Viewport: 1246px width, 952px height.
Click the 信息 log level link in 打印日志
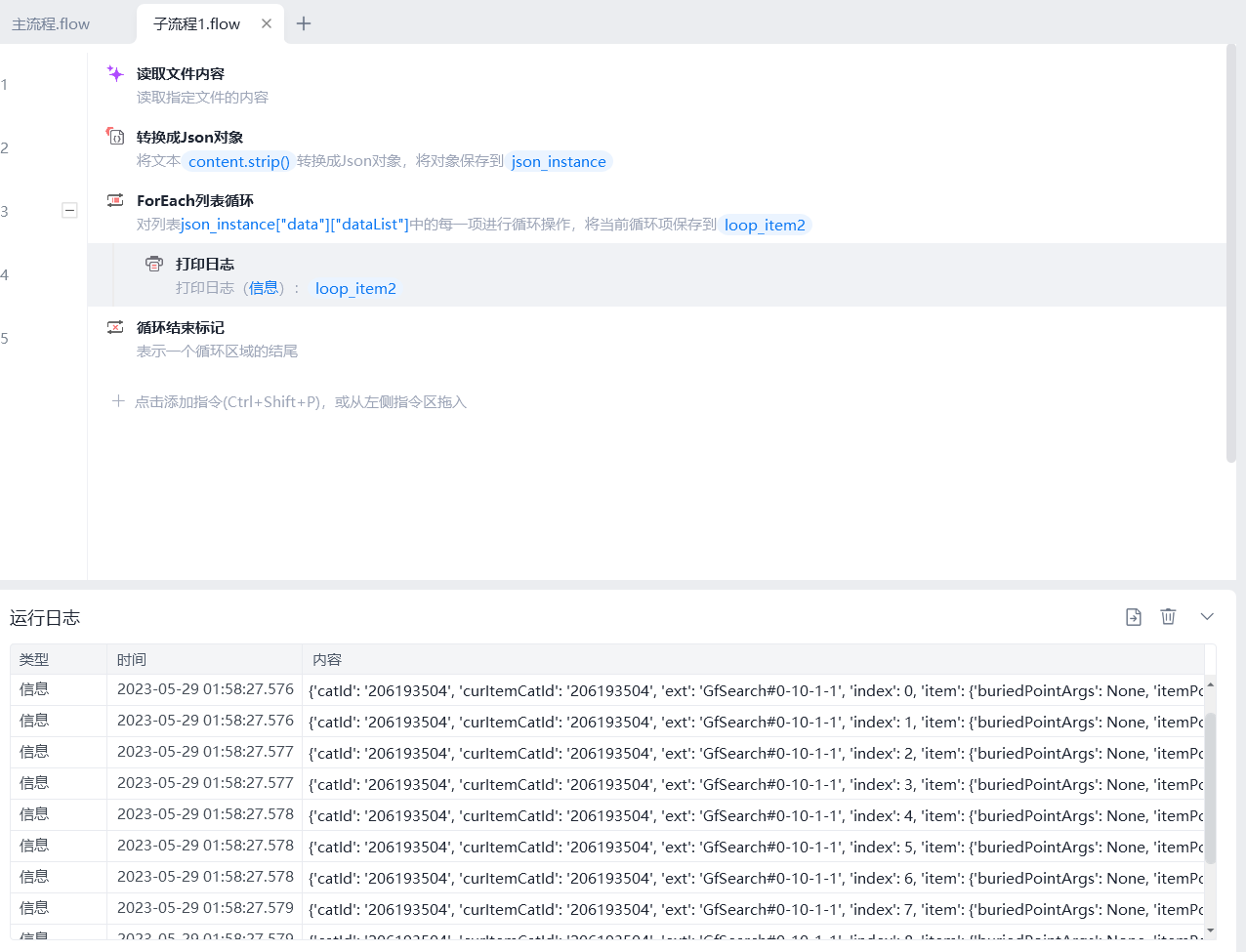264,288
